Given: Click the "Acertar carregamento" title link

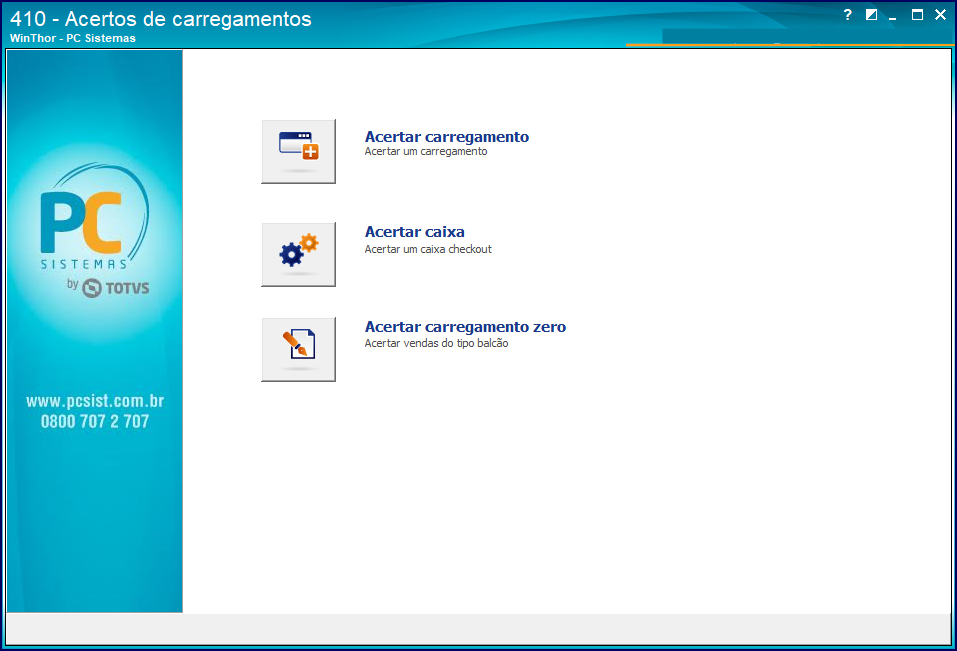Looking at the screenshot, I should pyautogui.click(x=447, y=137).
